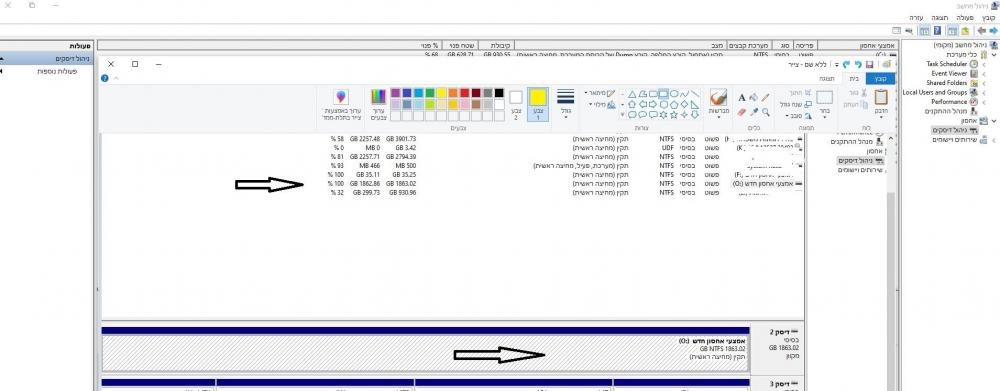Click the blue help icon in toolbar
This screenshot has width=1000, height=391.
[105, 78]
